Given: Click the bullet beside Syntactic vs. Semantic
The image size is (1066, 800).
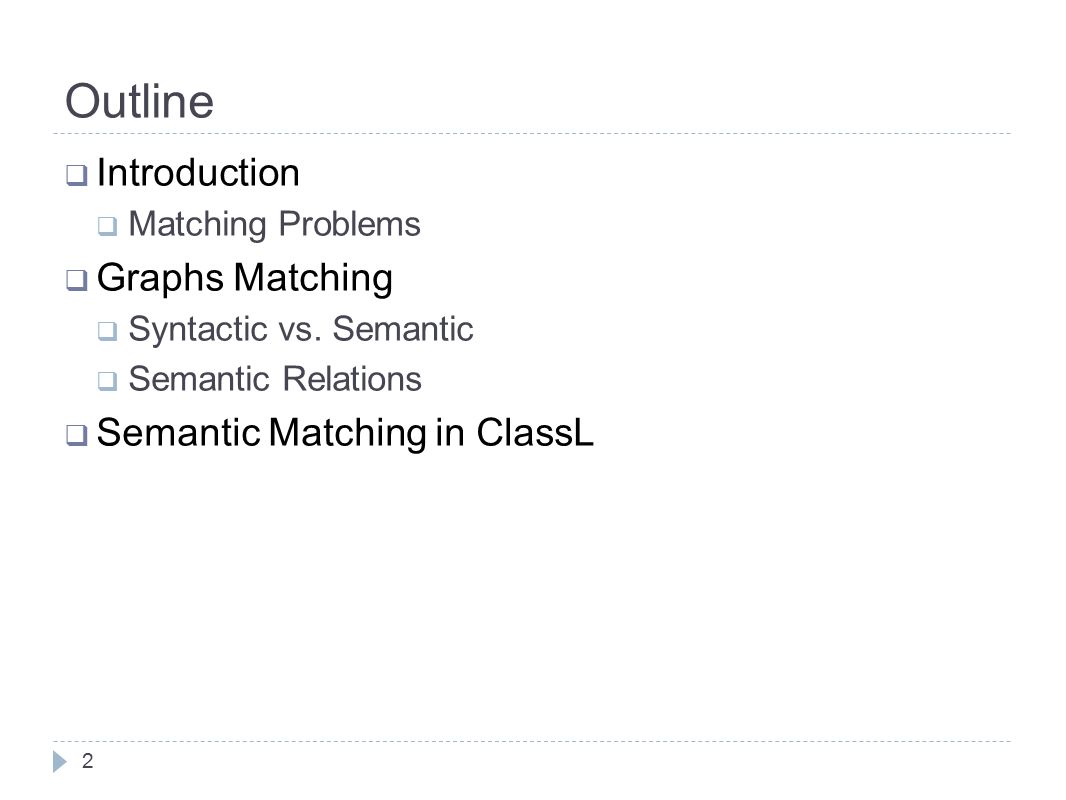Looking at the screenshot, I should click(x=107, y=331).
